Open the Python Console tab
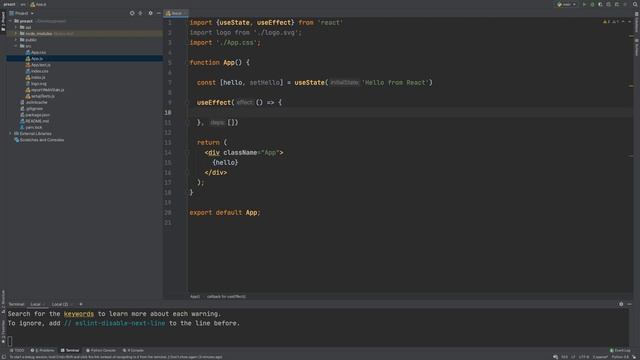 pos(101,350)
